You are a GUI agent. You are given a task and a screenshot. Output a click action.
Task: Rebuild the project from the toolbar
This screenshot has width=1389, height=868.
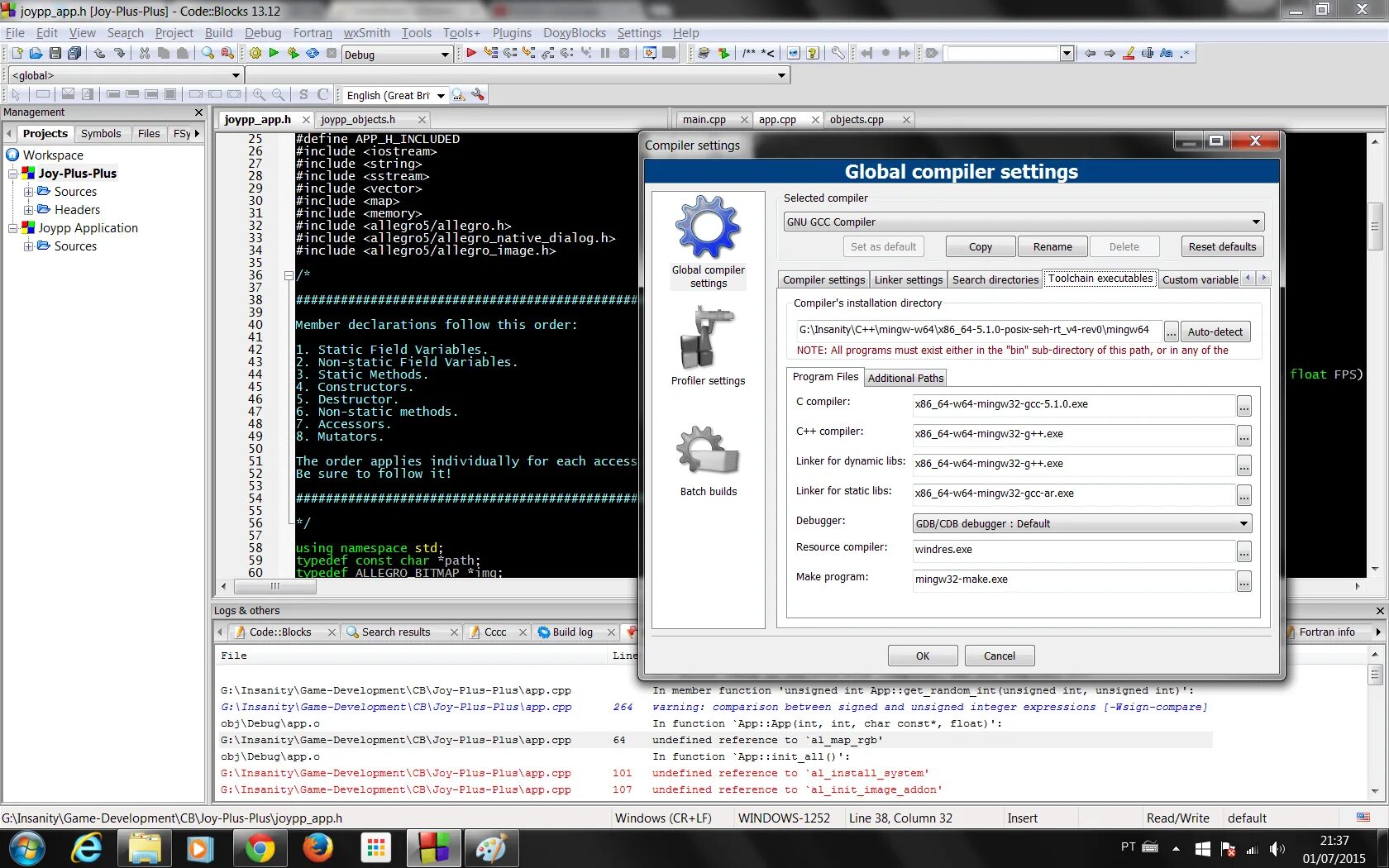(x=313, y=54)
